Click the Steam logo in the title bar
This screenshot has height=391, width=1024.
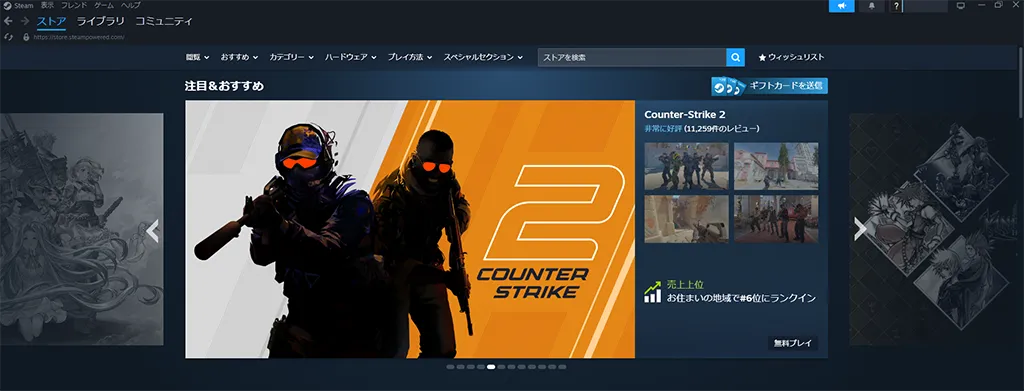[x=8, y=5]
